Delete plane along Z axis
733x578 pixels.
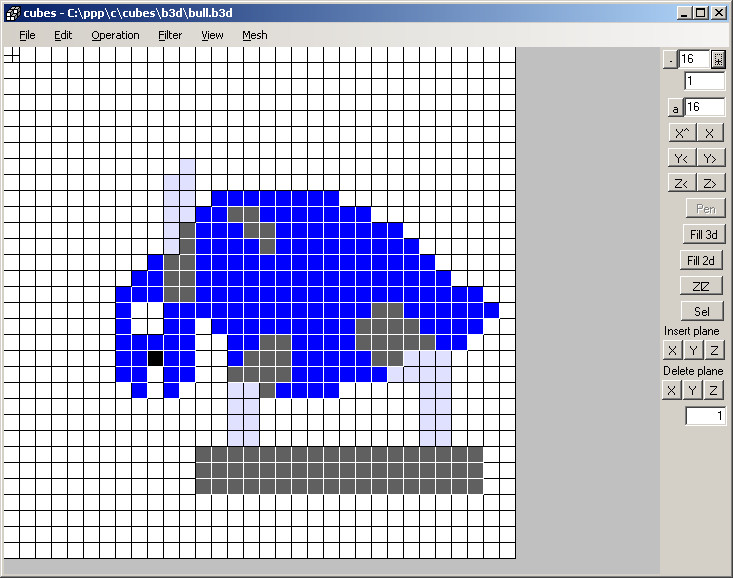tap(713, 390)
